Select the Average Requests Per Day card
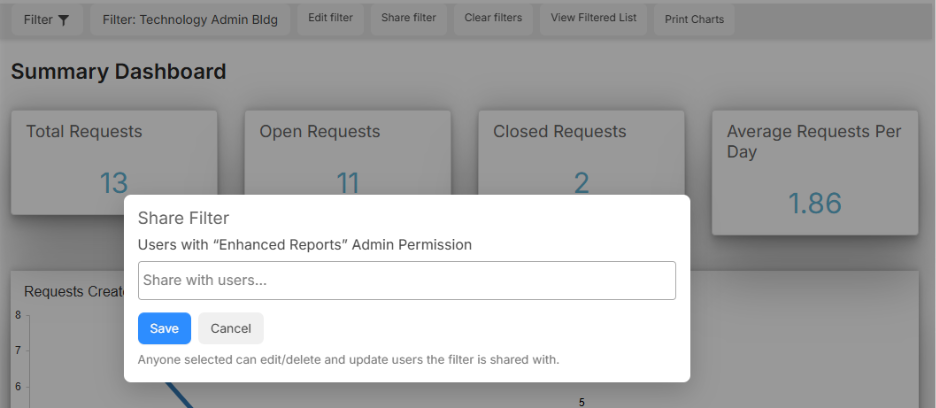 (815, 173)
